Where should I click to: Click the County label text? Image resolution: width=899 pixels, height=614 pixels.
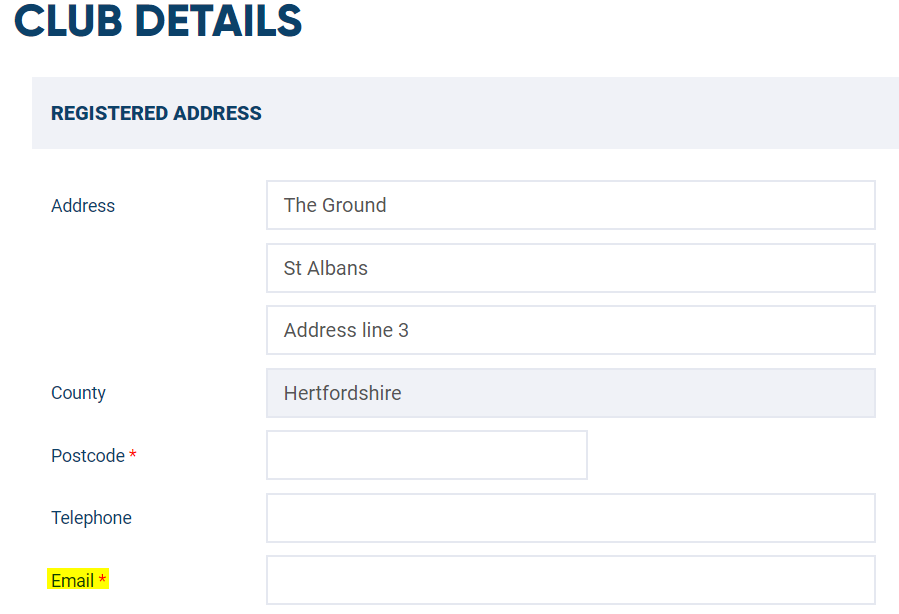78,393
